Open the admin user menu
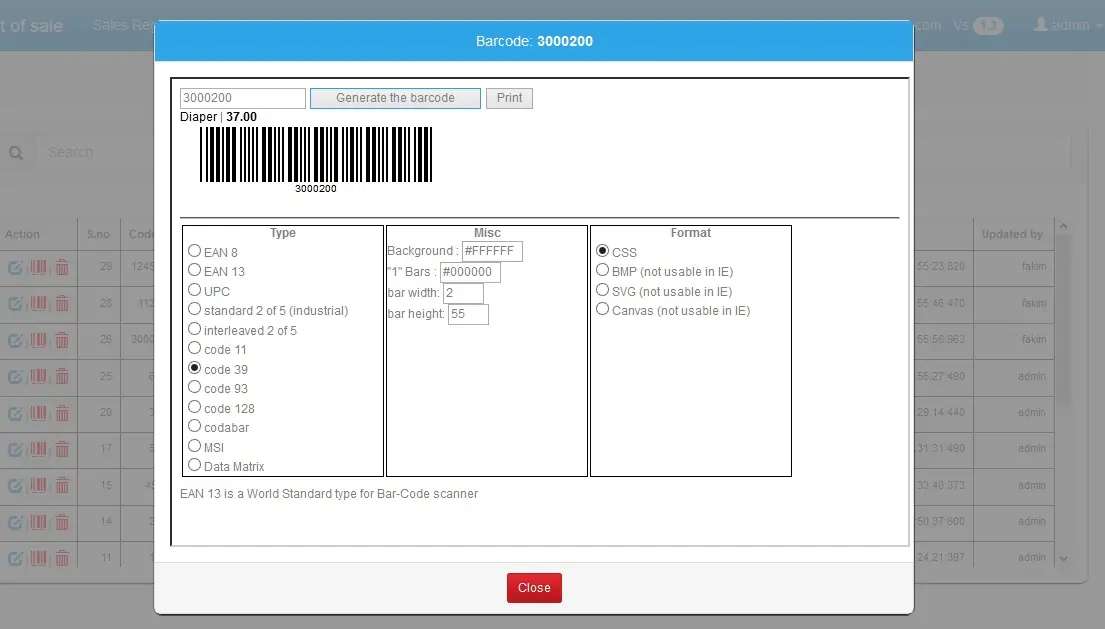Image resolution: width=1105 pixels, height=629 pixels. click(1067, 25)
